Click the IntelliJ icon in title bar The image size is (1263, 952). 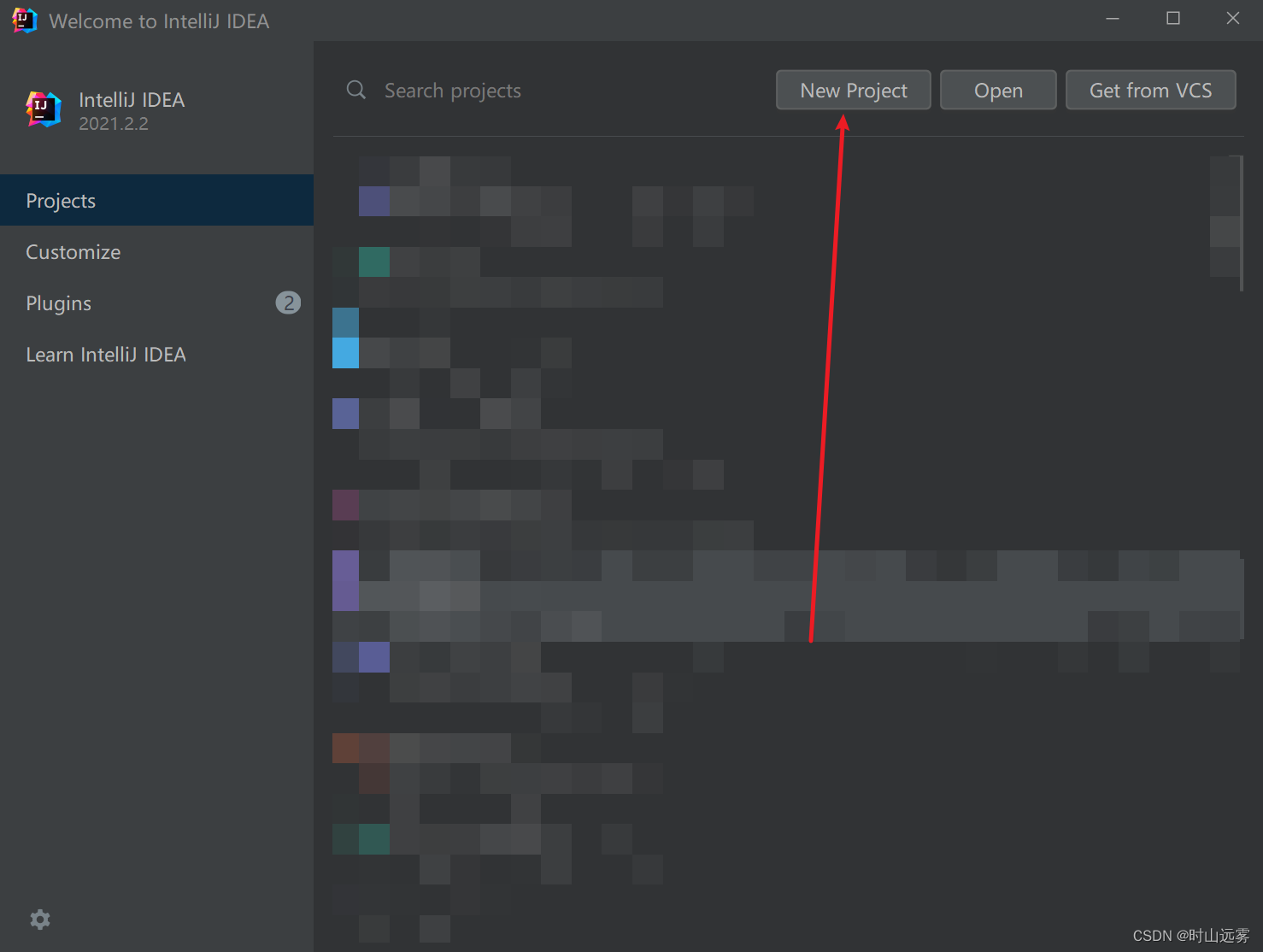tap(25, 21)
